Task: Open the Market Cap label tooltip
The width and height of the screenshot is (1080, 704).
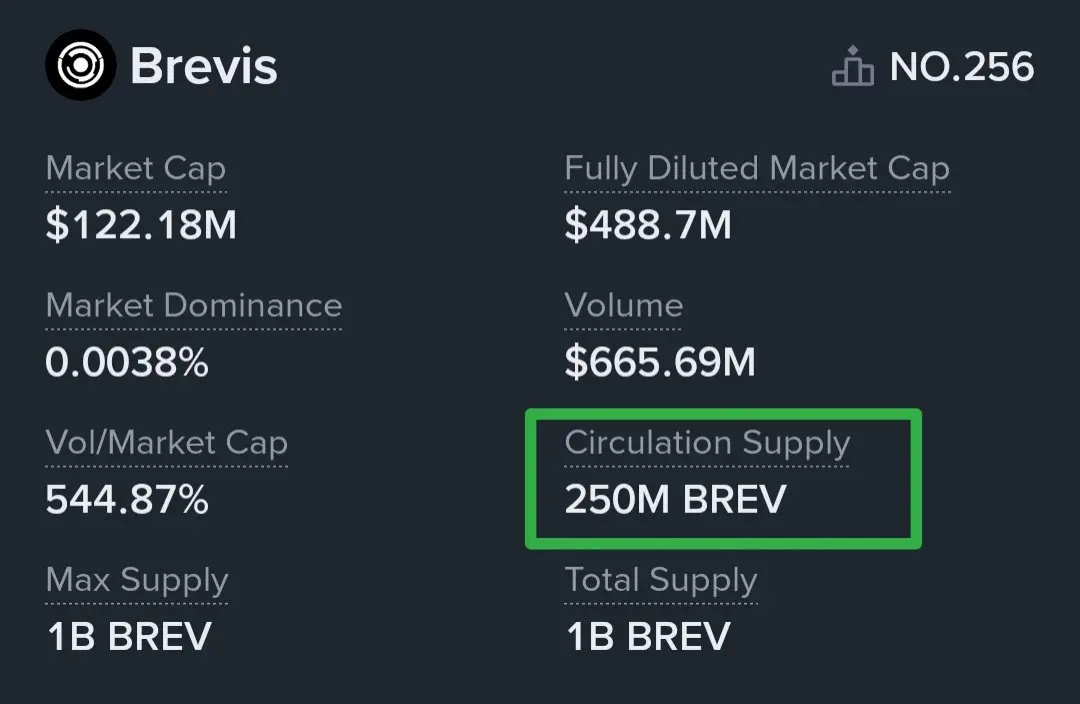Action: 136,168
